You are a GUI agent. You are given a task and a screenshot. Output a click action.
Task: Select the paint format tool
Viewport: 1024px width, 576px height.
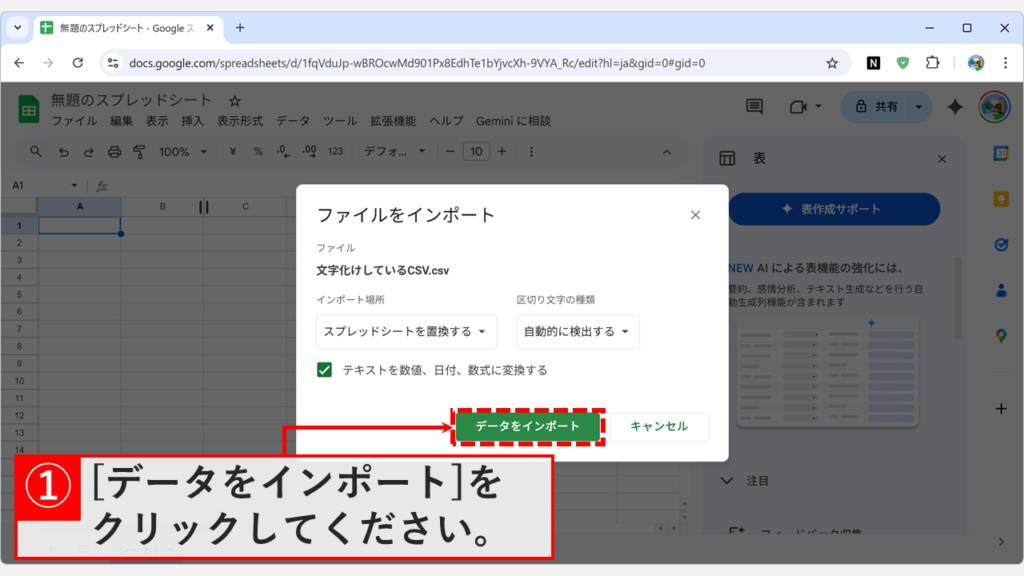coord(139,153)
